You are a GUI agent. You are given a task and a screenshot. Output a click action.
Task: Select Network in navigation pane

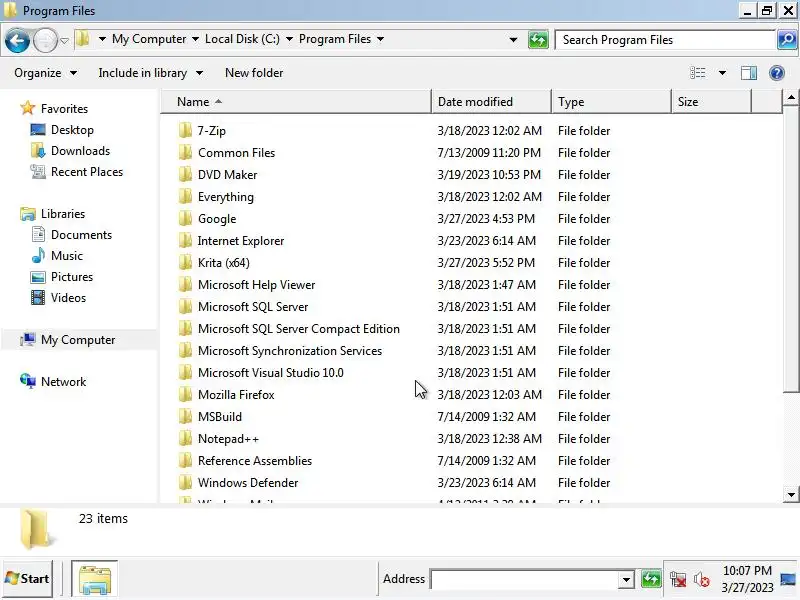[63, 382]
